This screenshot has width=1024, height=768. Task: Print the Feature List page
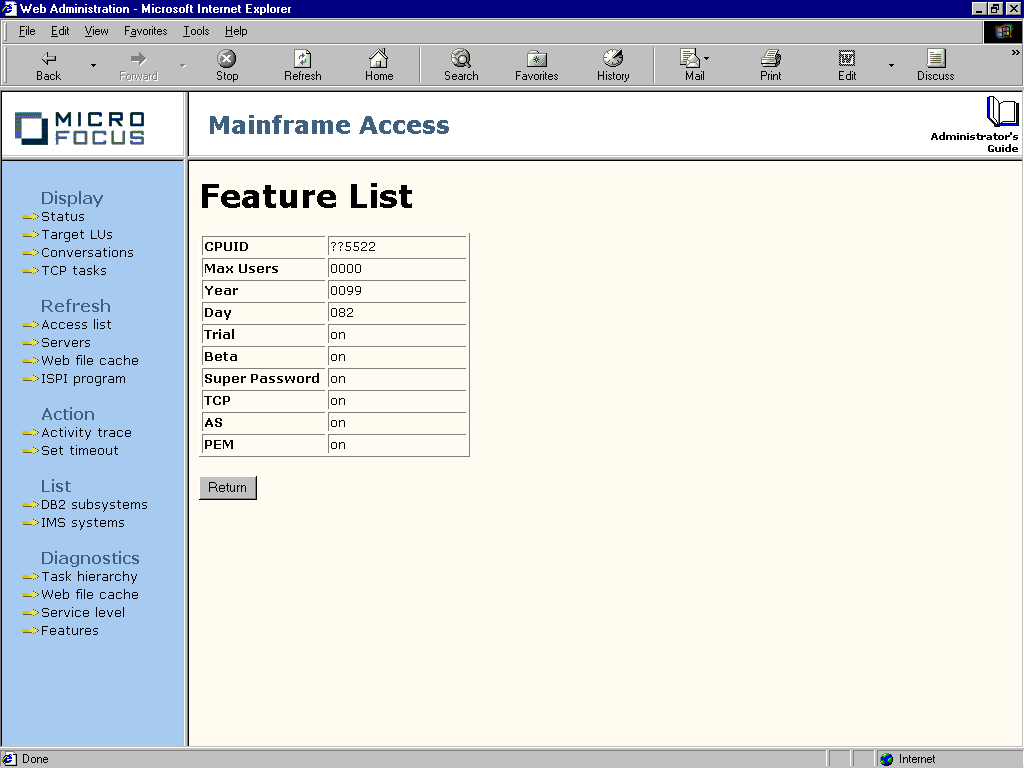click(769, 64)
